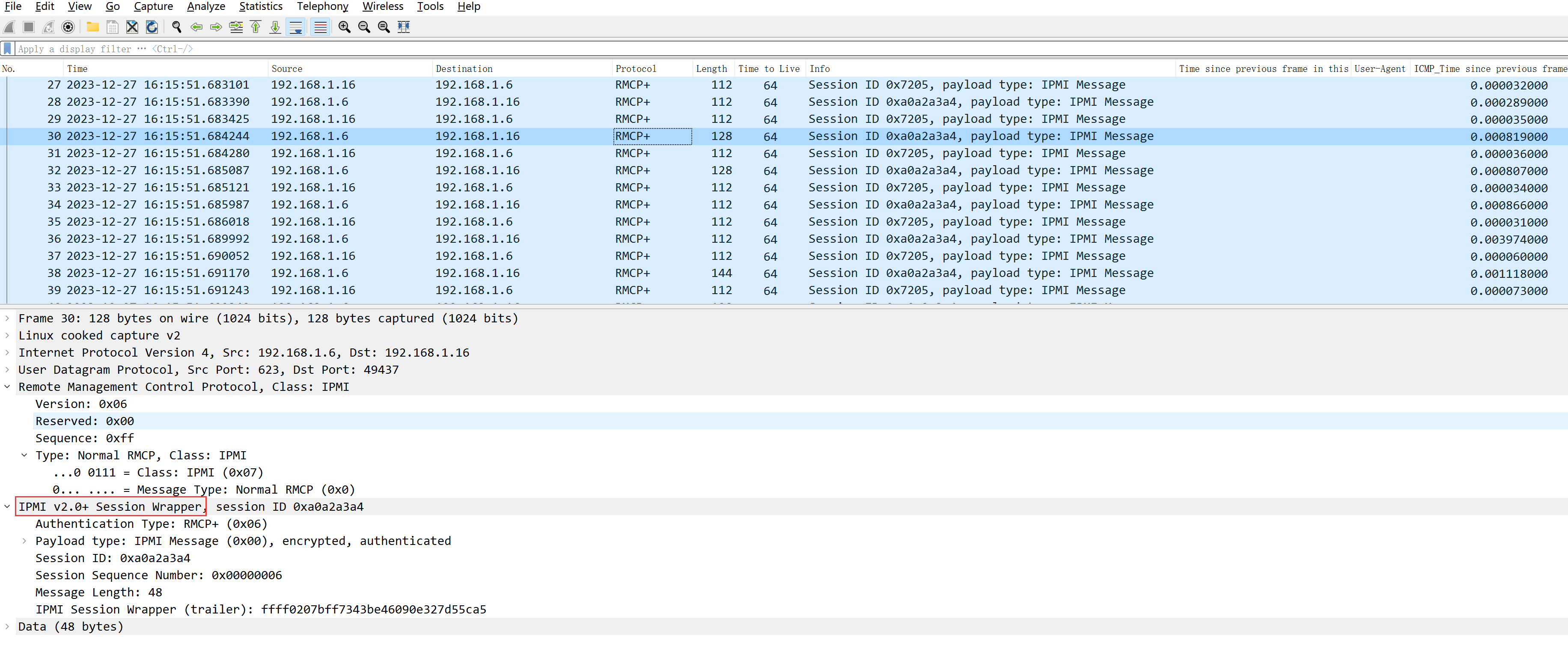The height and width of the screenshot is (646, 1568).
Task: Reload the capture file icon
Action: [152, 27]
